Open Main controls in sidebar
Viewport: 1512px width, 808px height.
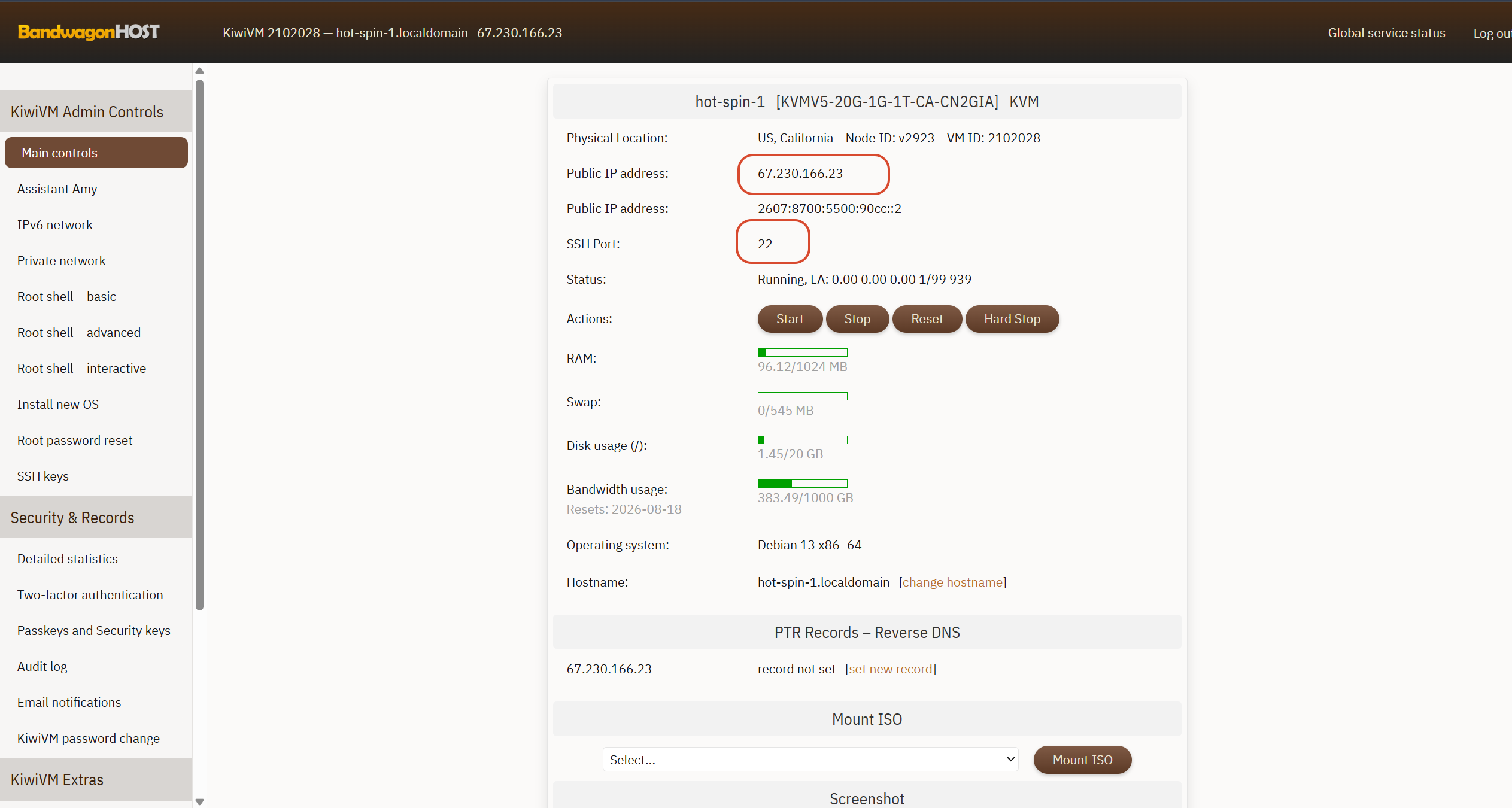[x=96, y=153]
